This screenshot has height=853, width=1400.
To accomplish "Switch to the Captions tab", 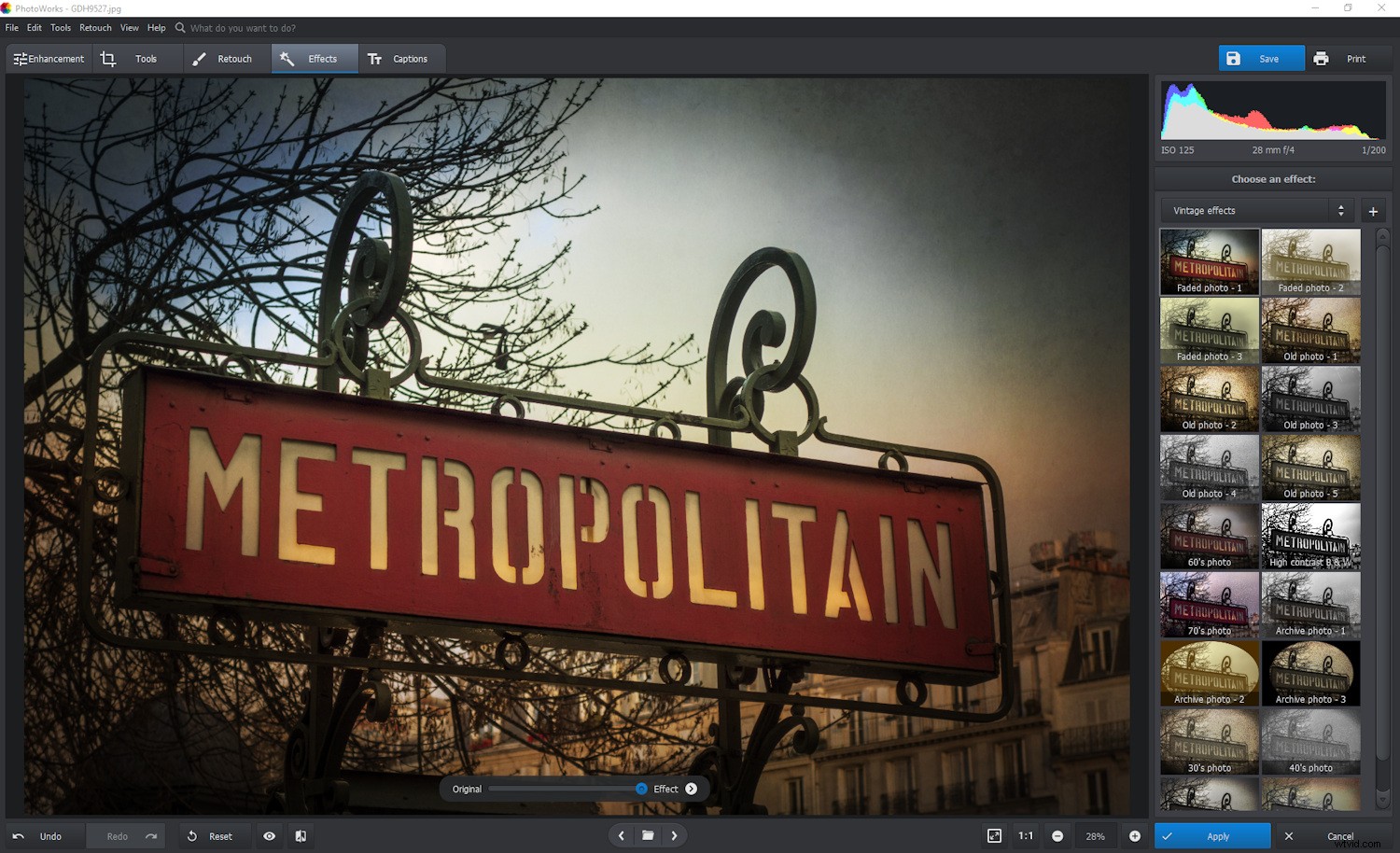I will coord(401,58).
